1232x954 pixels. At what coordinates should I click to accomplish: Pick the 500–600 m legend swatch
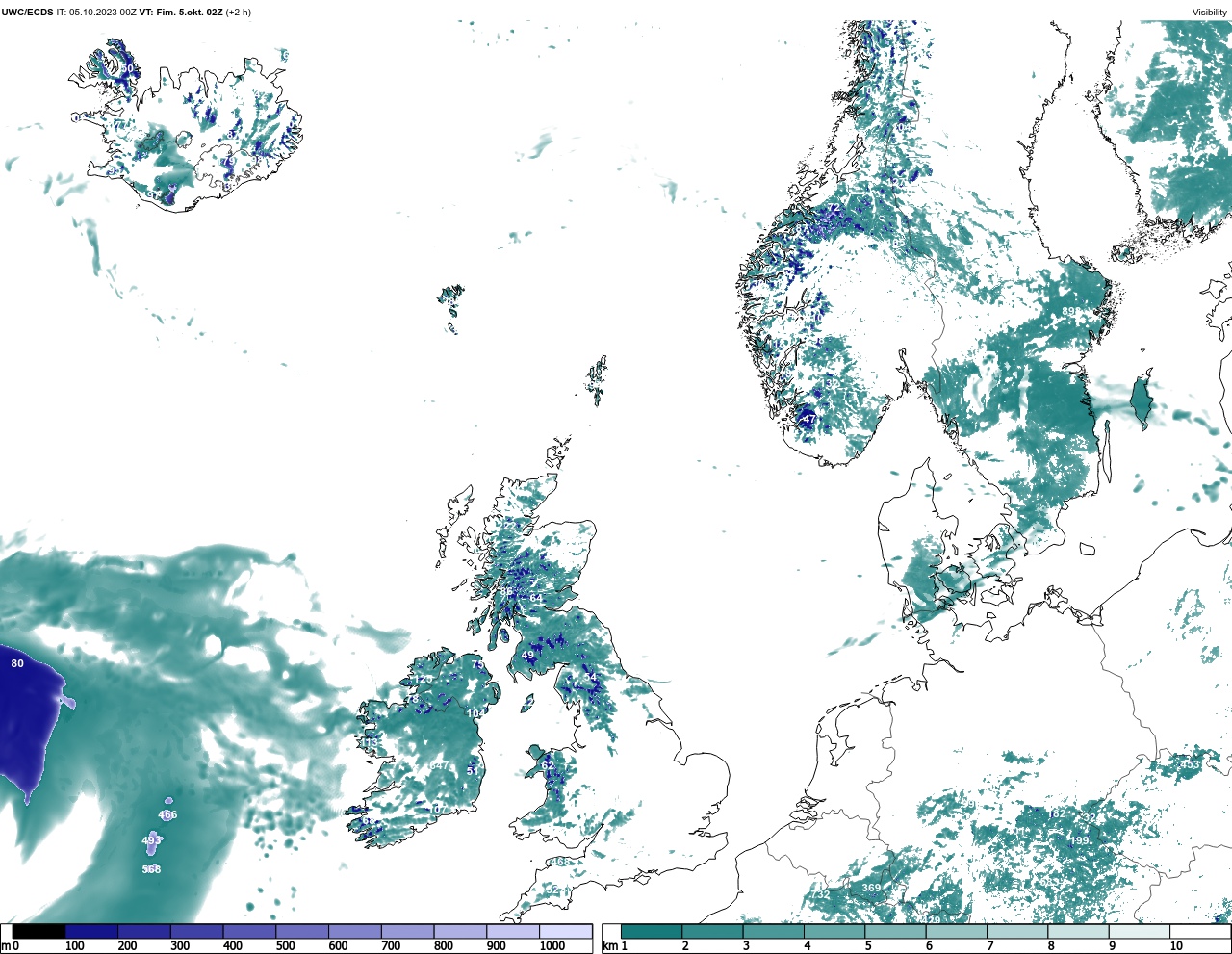302,931
